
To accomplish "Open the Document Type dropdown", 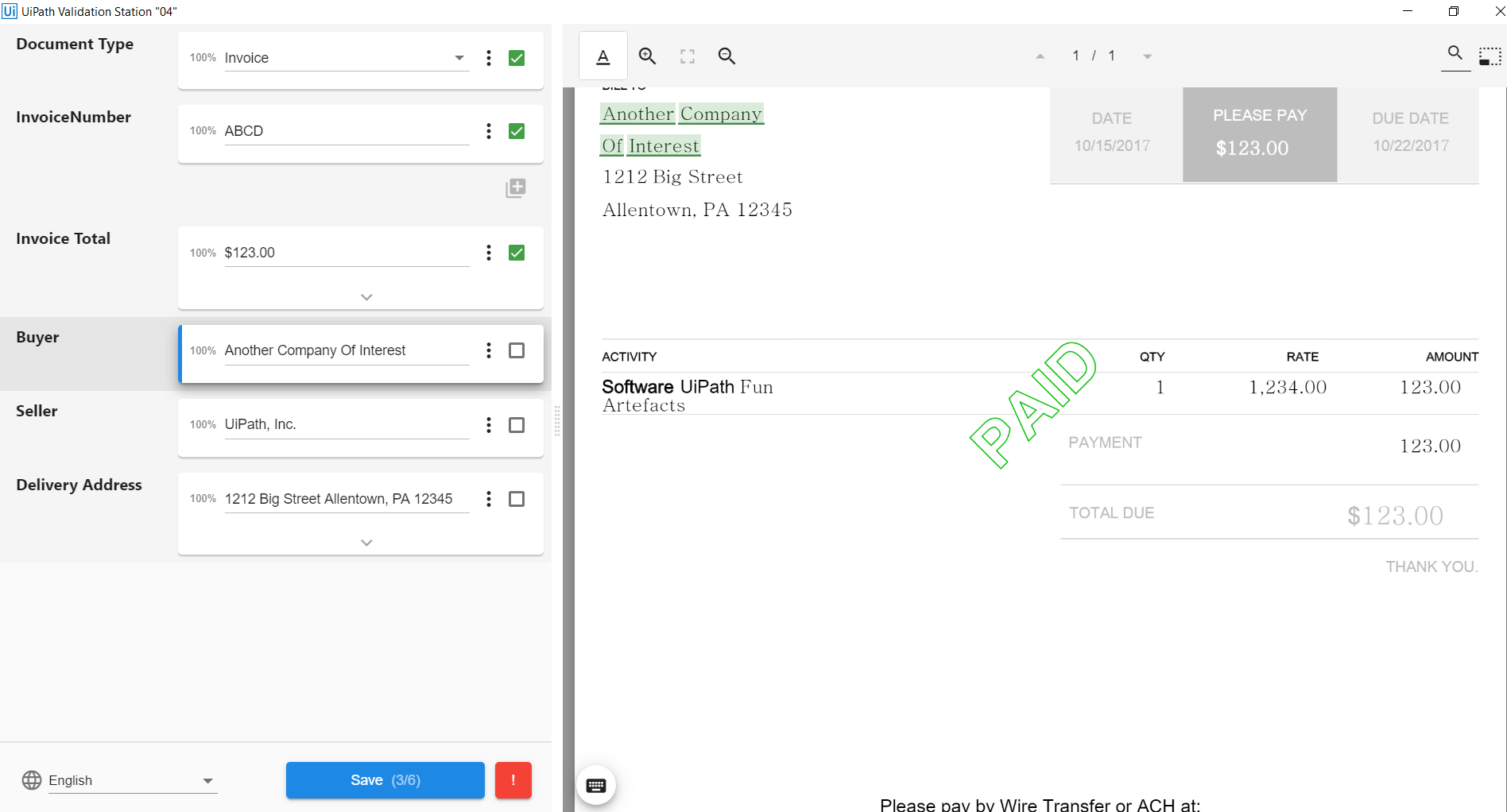I will [459, 58].
